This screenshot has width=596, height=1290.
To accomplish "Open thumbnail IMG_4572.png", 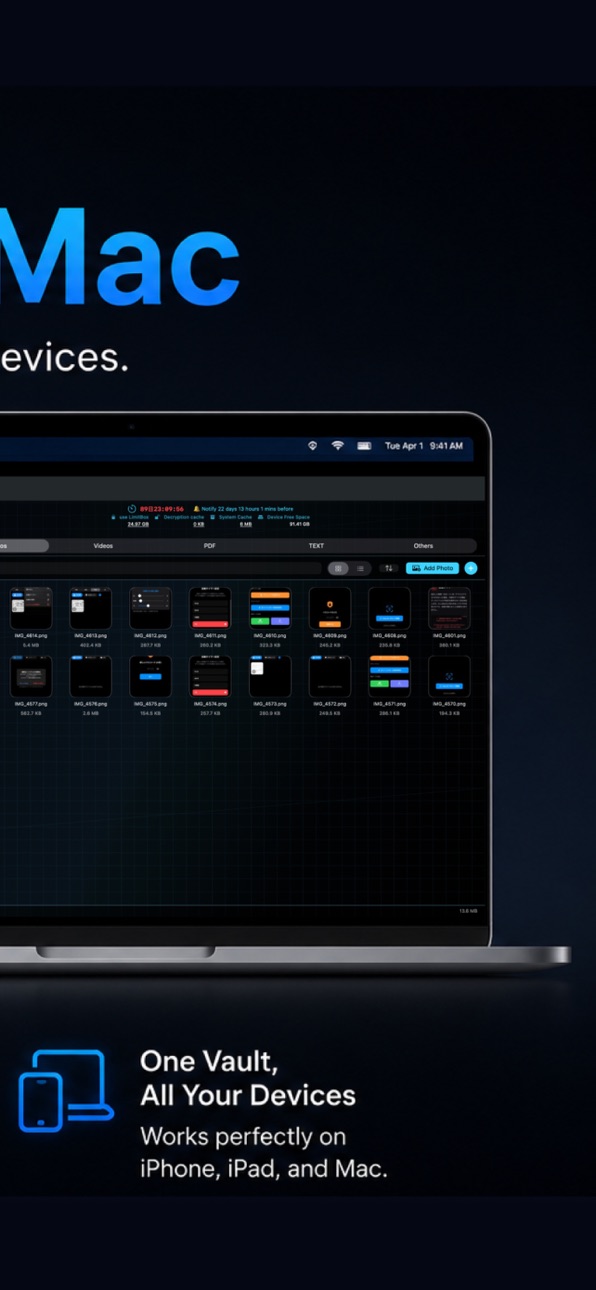I will point(330,677).
